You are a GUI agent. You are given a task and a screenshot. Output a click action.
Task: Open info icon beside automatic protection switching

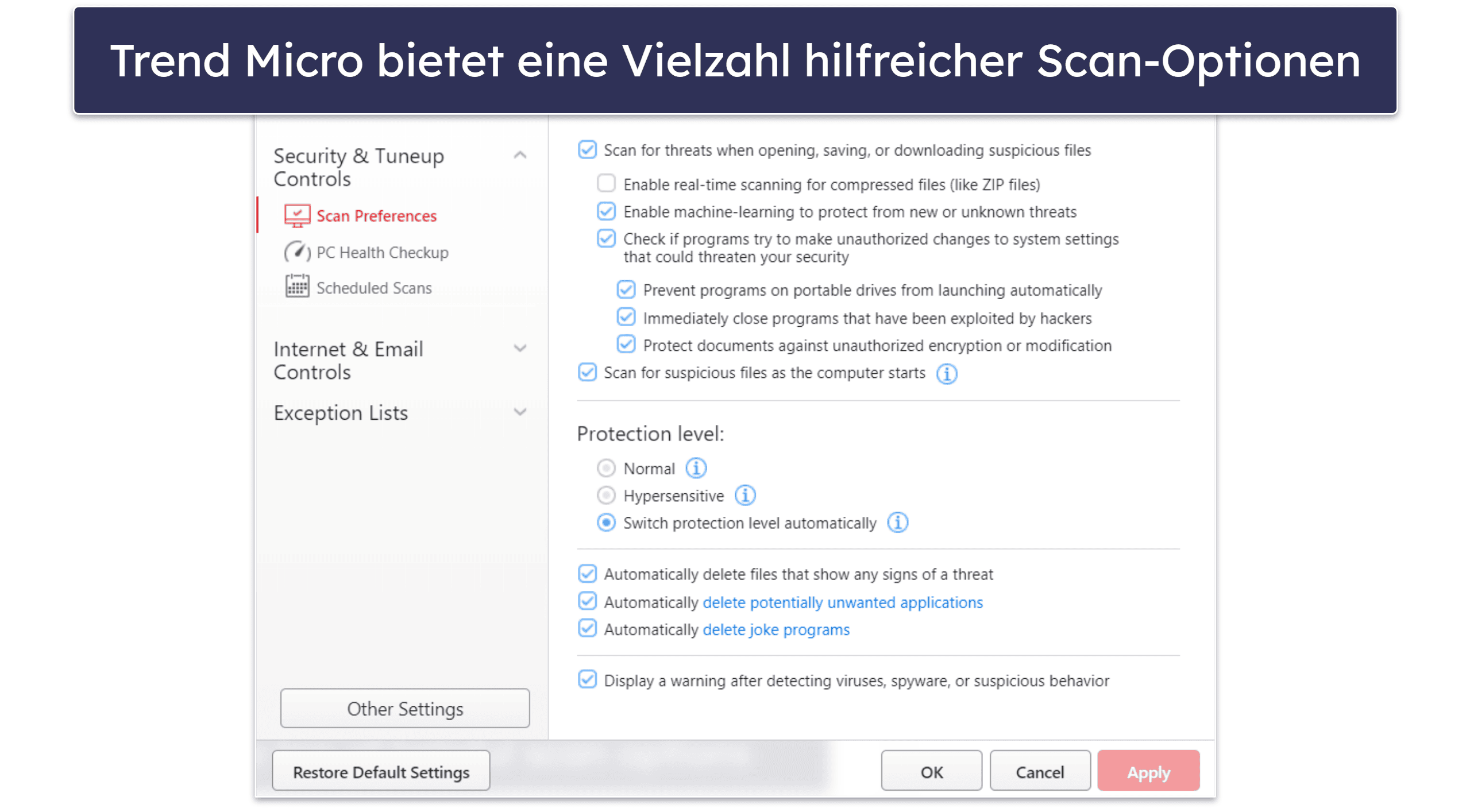click(x=897, y=523)
